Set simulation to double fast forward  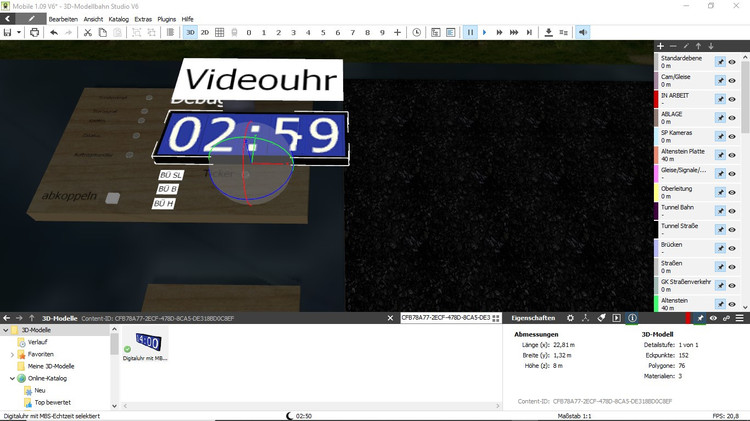pos(499,33)
